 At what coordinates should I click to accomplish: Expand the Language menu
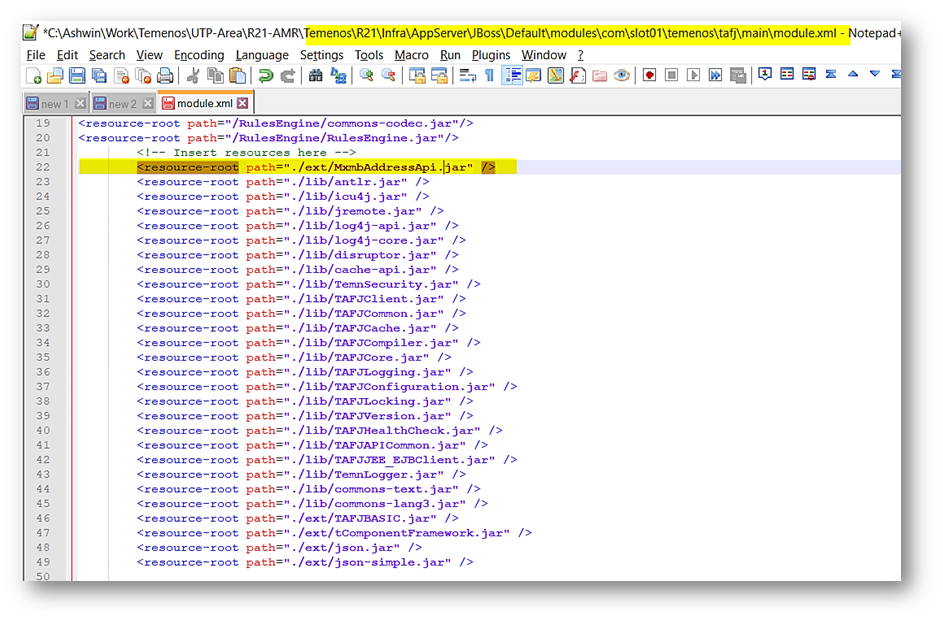point(262,55)
